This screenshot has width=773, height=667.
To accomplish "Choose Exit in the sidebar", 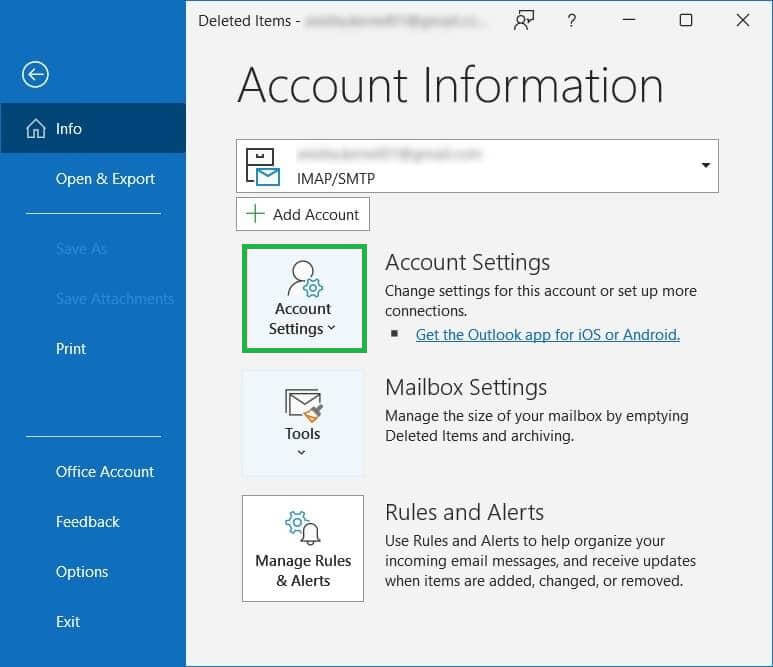I will pos(68,622).
